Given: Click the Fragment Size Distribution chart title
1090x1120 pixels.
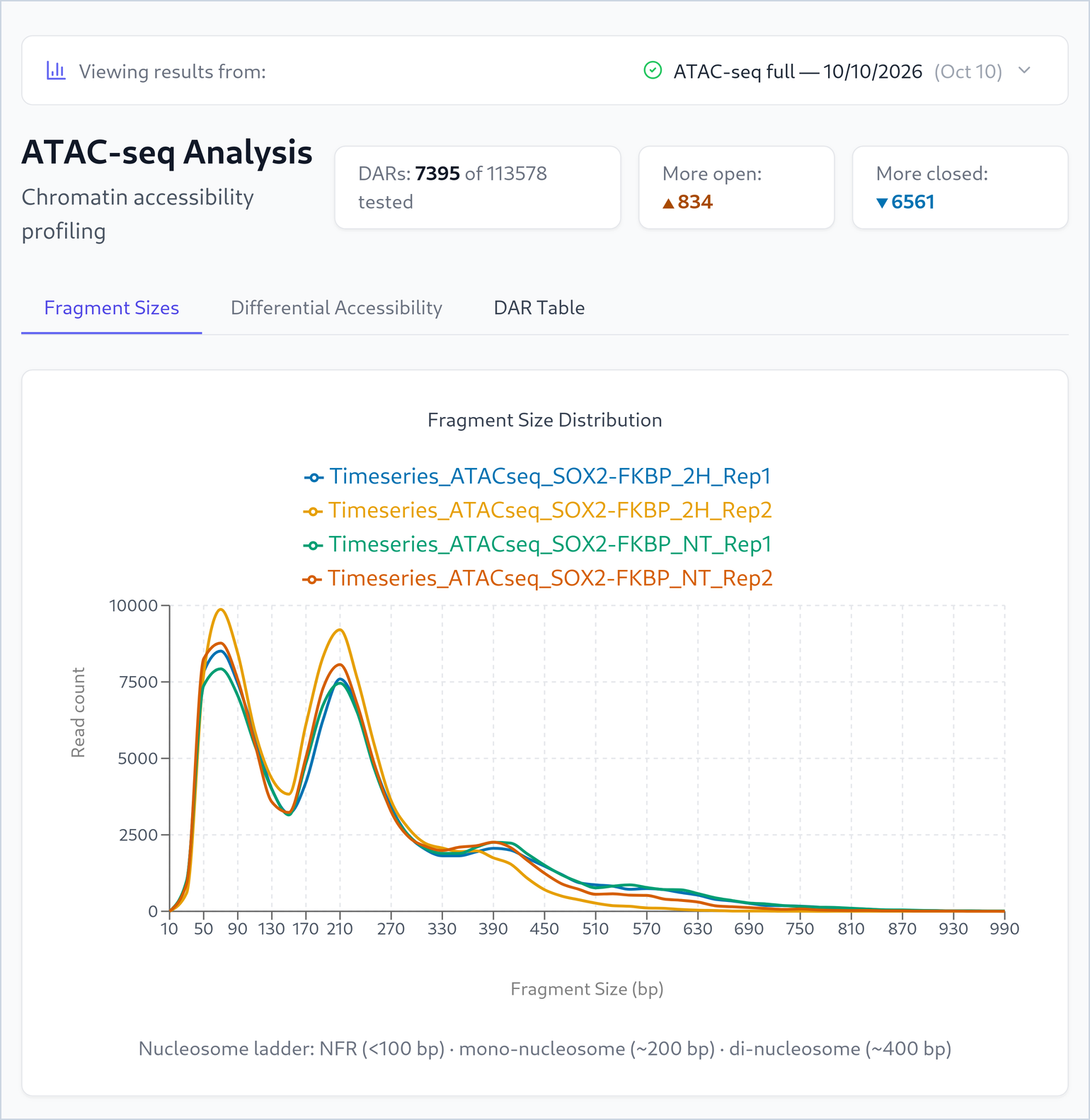Looking at the screenshot, I should [545, 420].
